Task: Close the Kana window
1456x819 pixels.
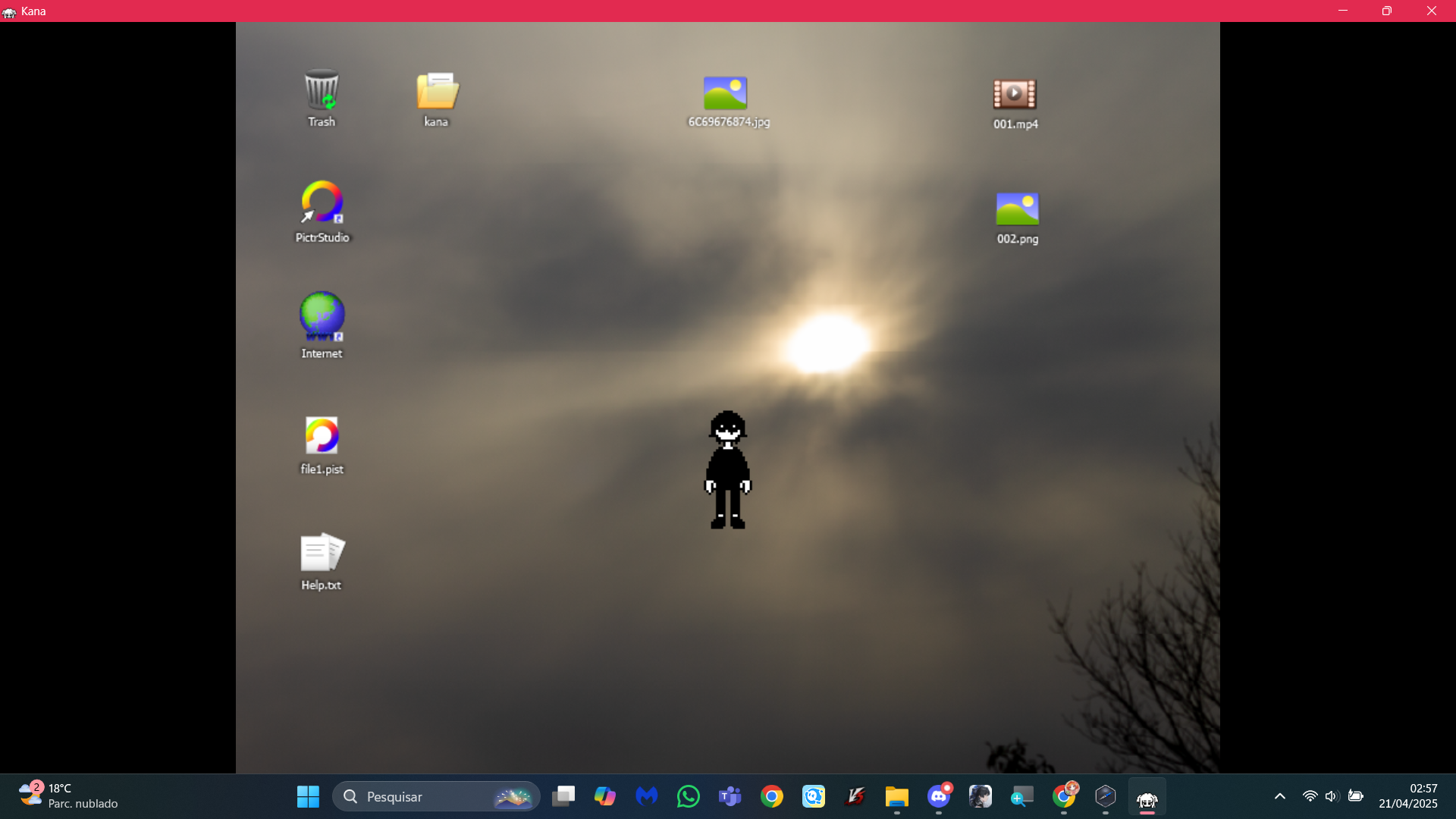Action: pyautogui.click(x=1432, y=11)
